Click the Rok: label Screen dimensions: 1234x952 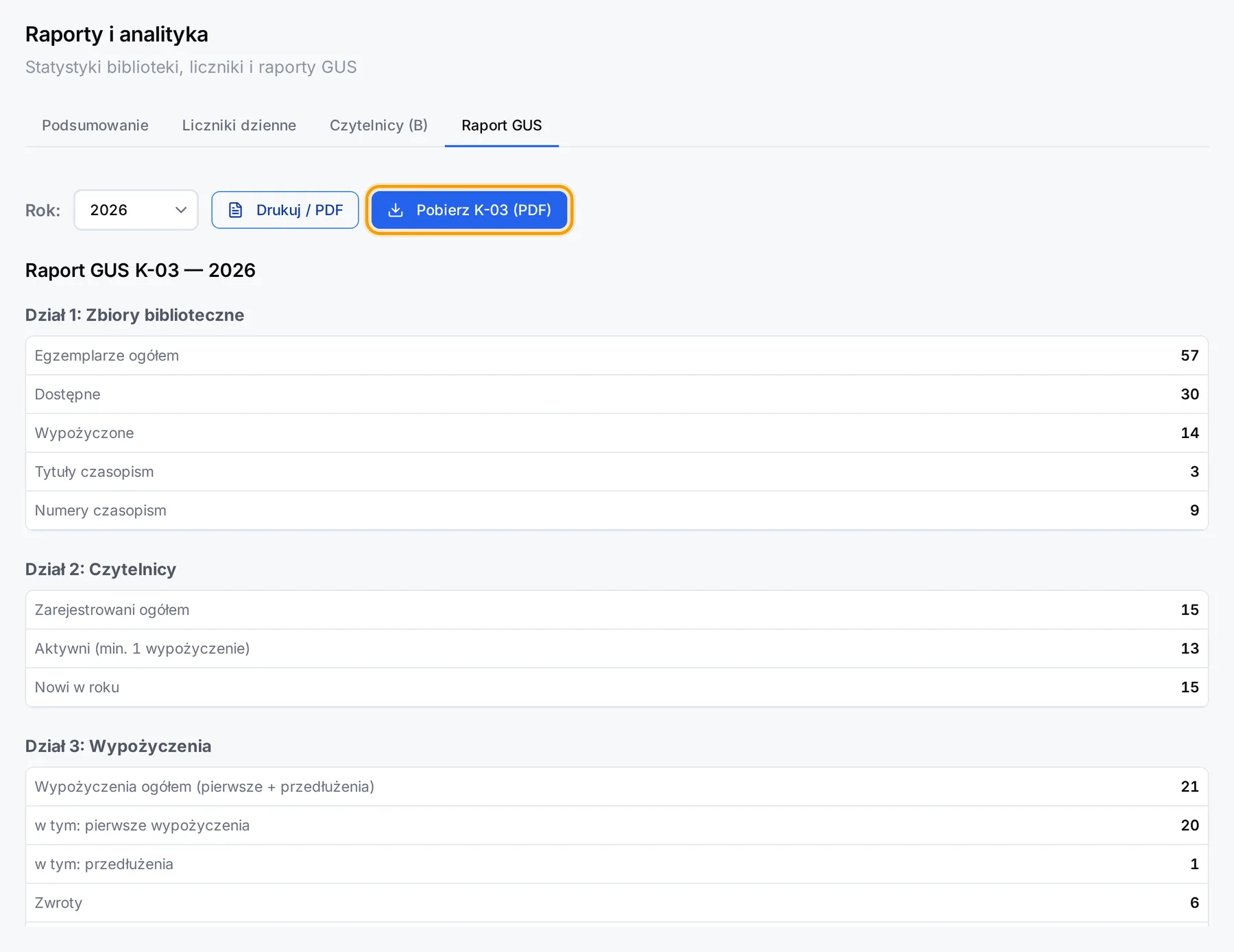click(x=43, y=210)
